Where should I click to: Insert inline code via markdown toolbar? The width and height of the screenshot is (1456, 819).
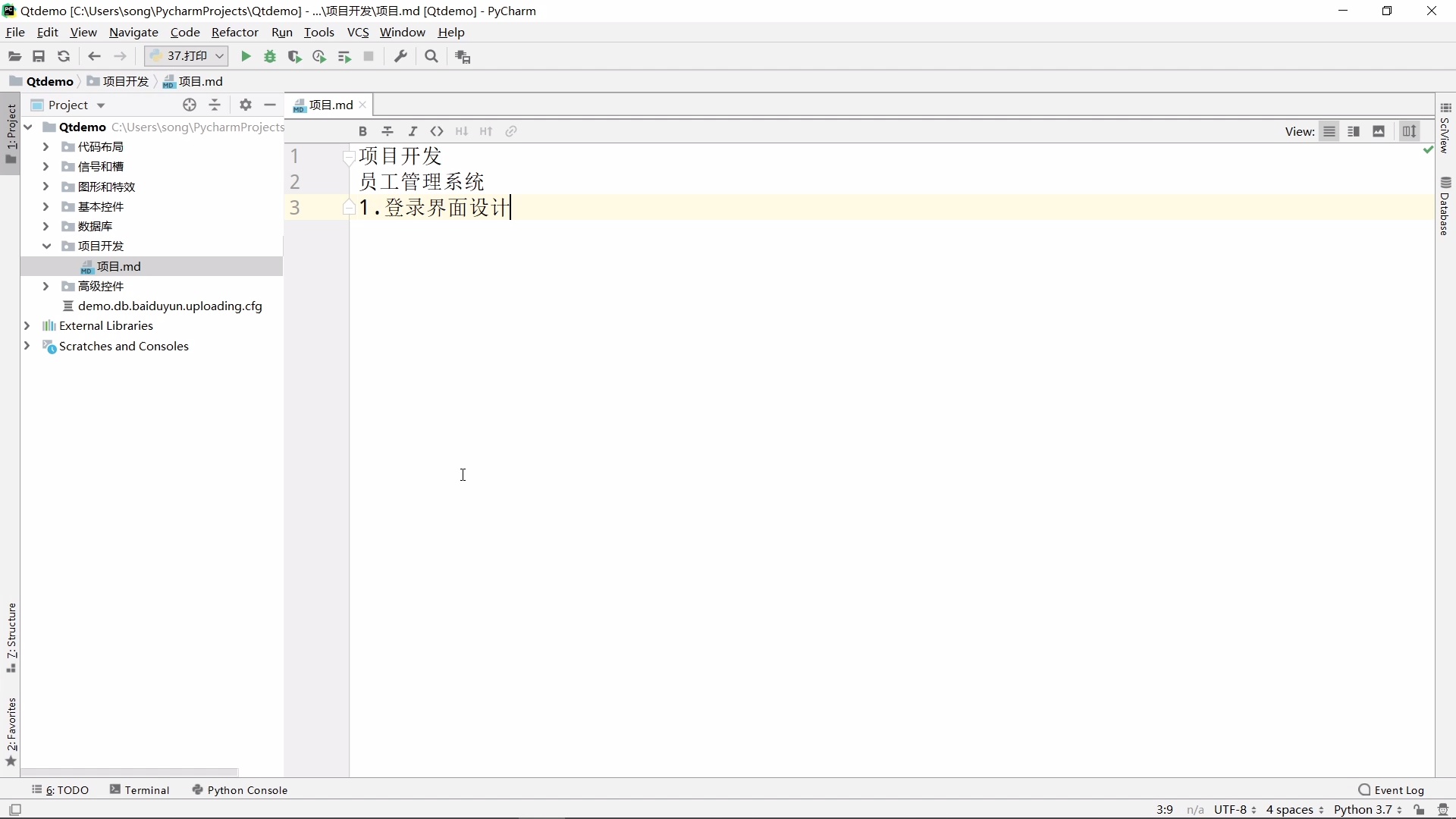coord(438,131)
